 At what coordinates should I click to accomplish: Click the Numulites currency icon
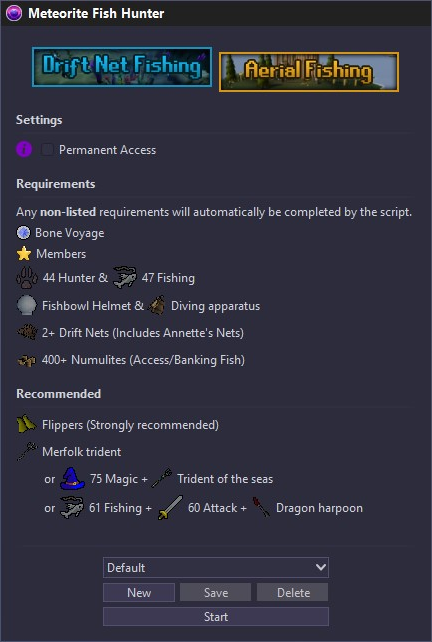coord(27,360)
